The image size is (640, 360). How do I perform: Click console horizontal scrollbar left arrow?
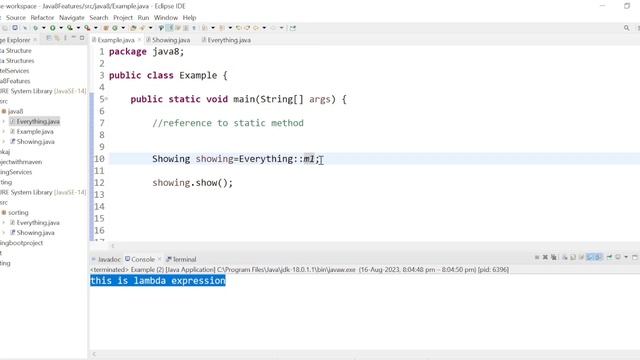click(x=94, y=354)
